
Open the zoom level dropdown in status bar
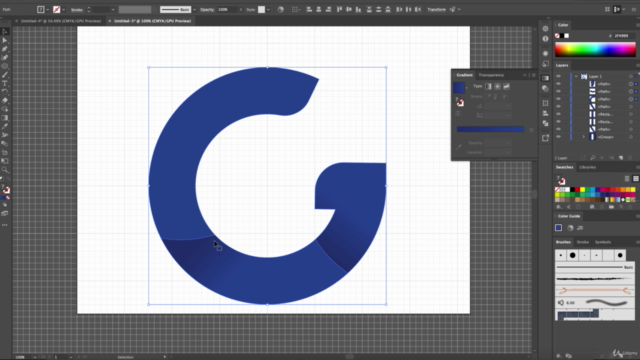(x=35, y=357)
